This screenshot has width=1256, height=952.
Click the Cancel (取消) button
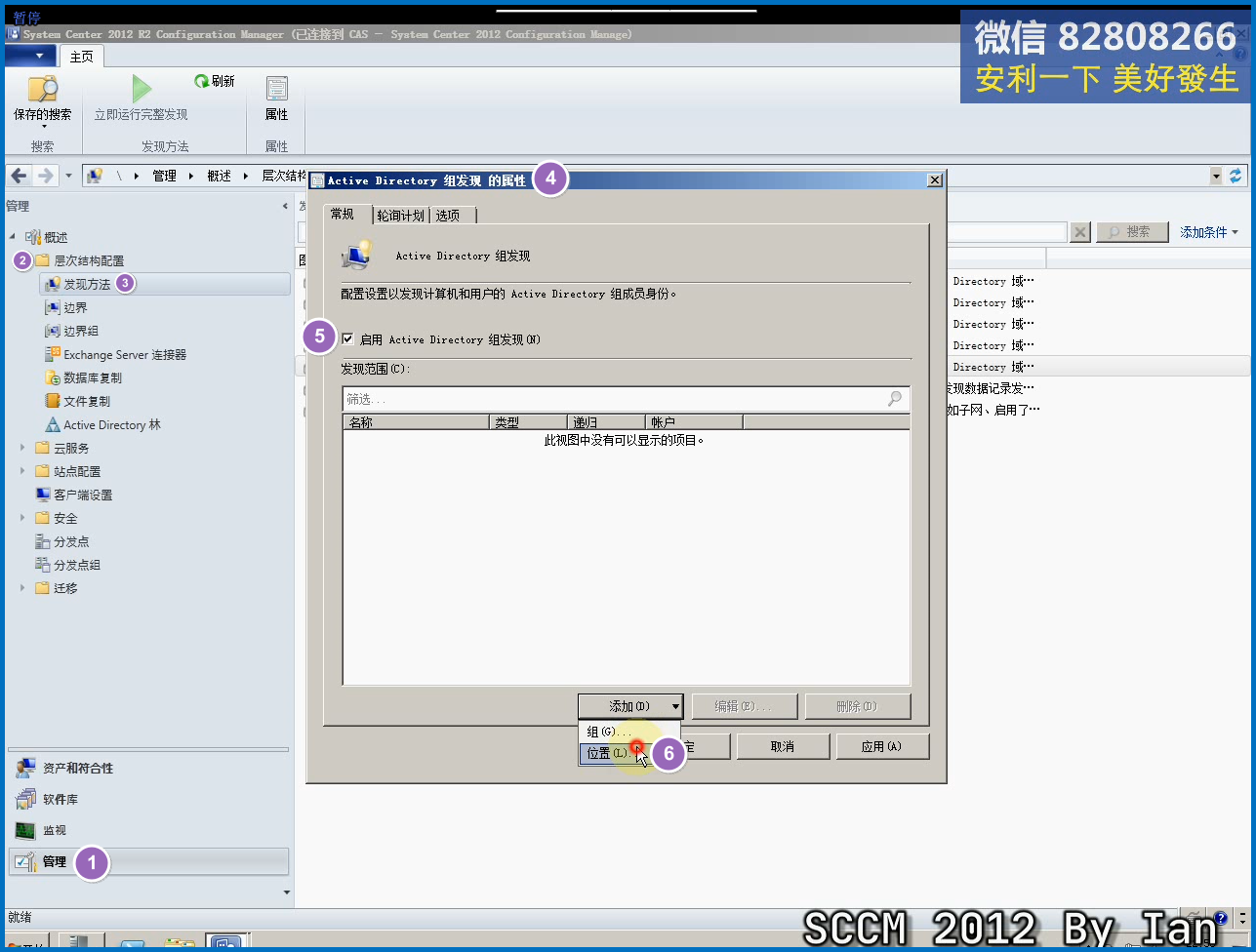pos(782,746)
